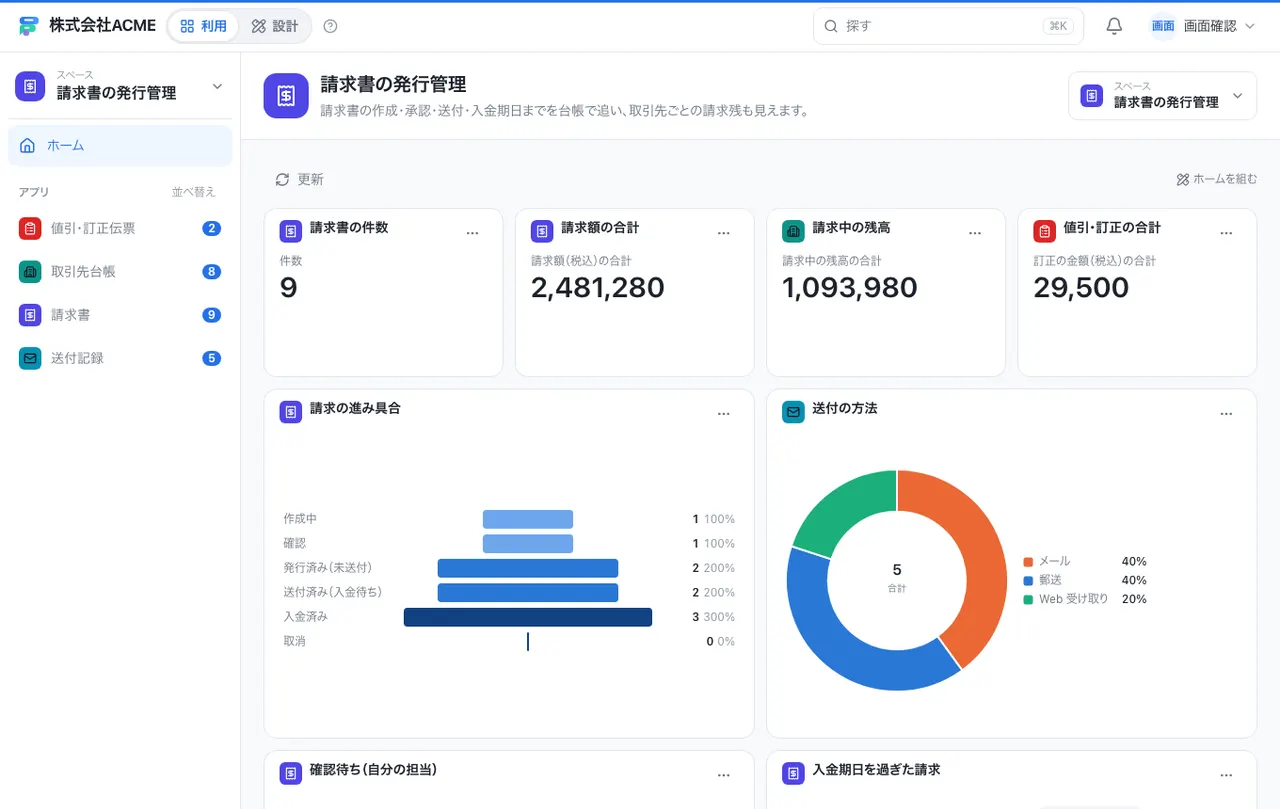Open the 画面確認 user menu
The width and height of the screenshot is (1280, 809).
[1202, 26]
